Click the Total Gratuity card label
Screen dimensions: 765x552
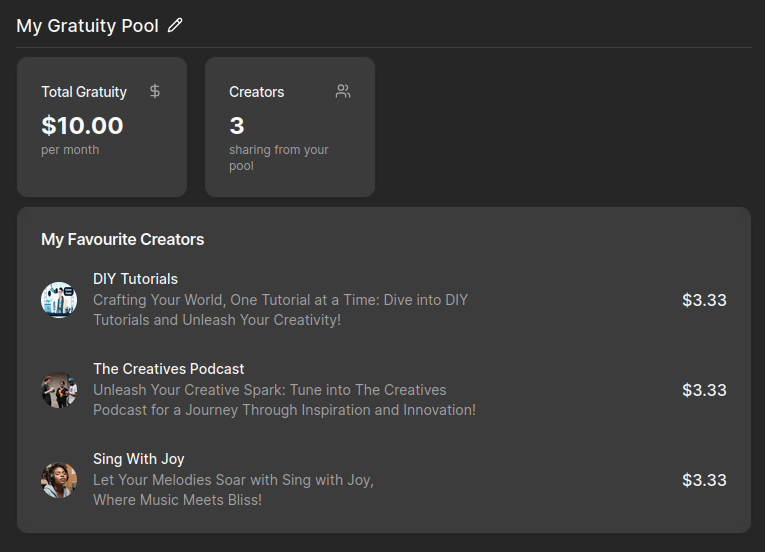tap(84, 92)
